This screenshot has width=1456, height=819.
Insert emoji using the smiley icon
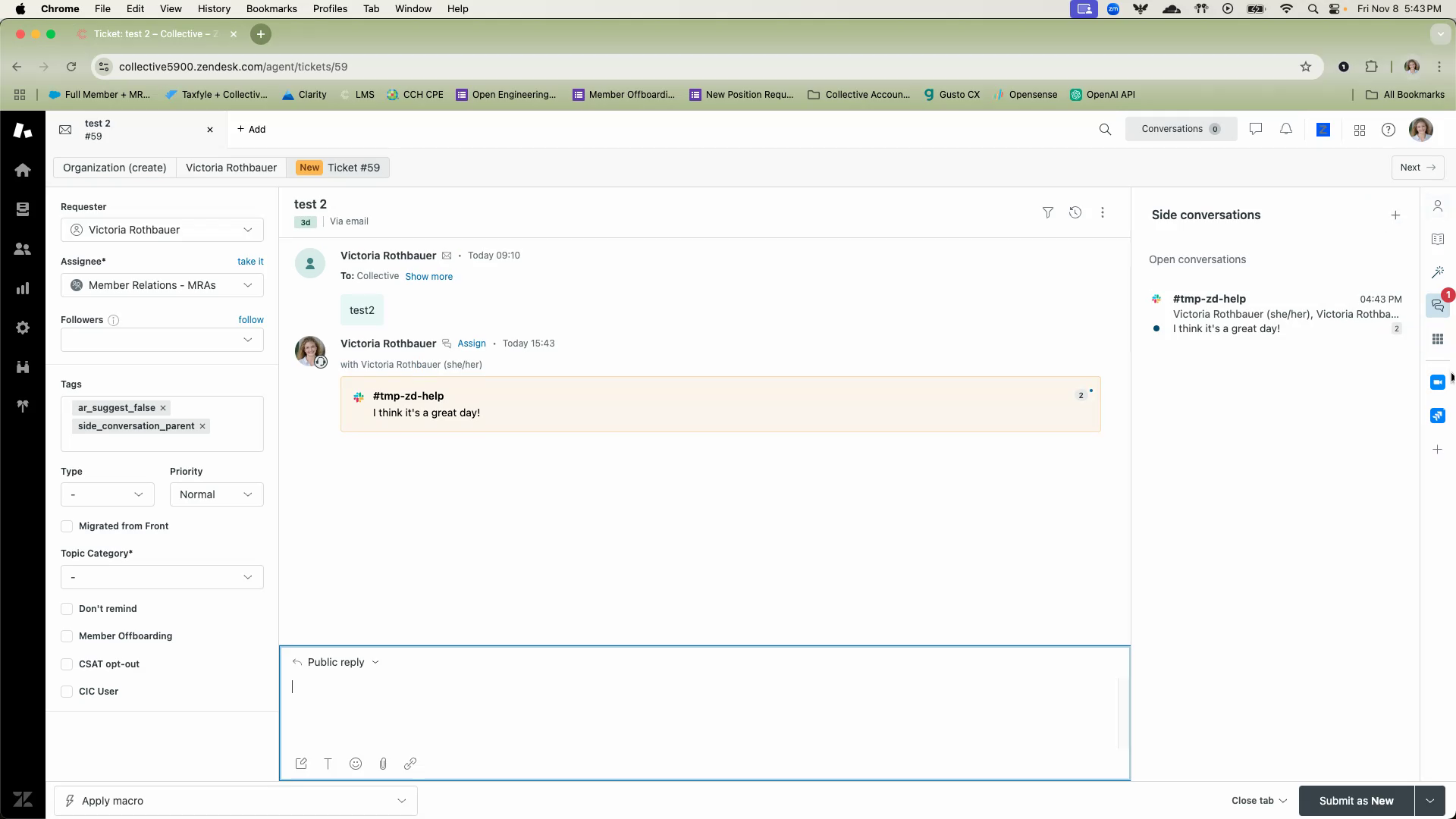pos(356,764)
